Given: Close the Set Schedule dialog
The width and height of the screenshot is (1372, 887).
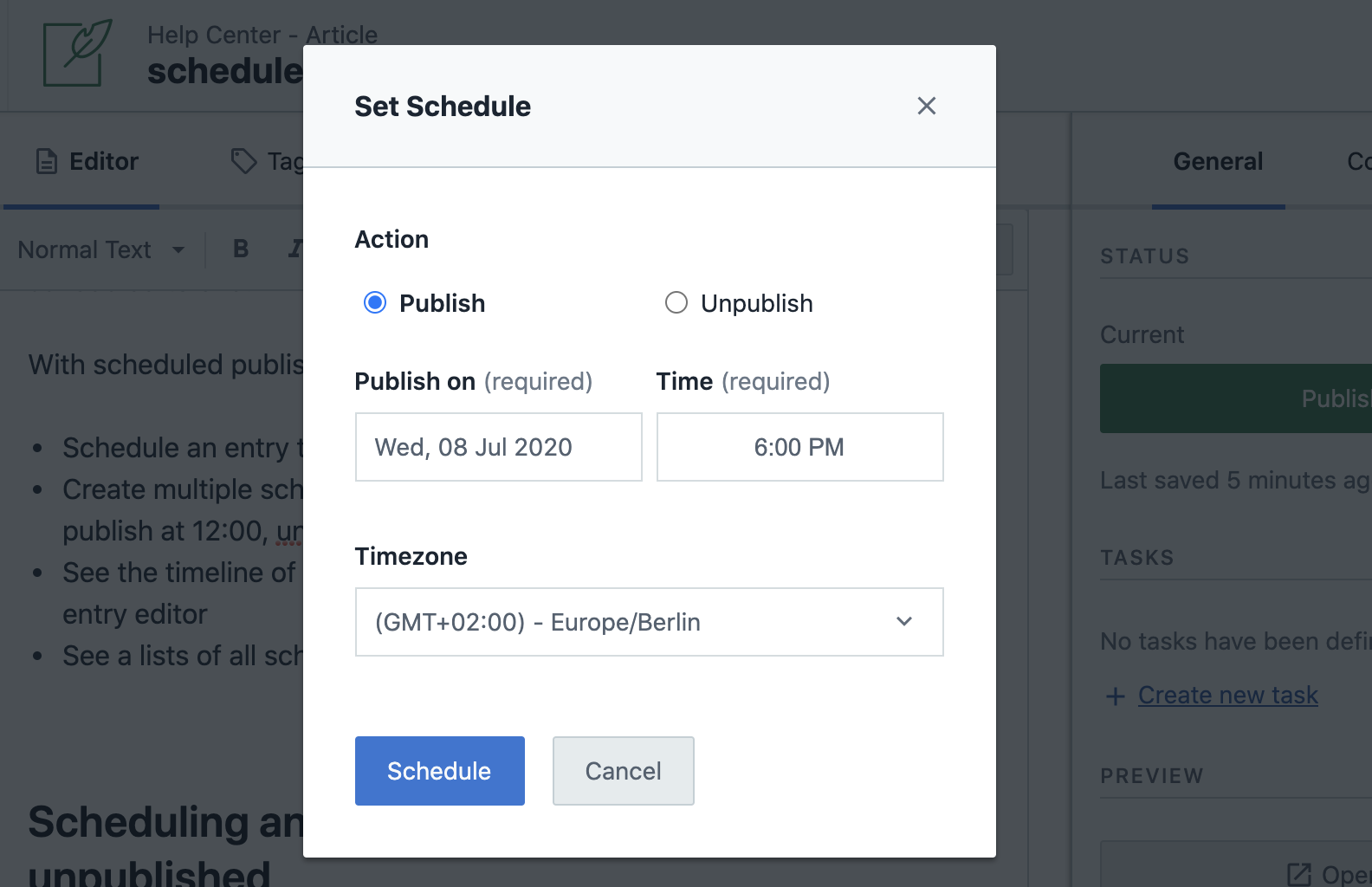Looking at the screenshot, I should (x=926, y=106).
